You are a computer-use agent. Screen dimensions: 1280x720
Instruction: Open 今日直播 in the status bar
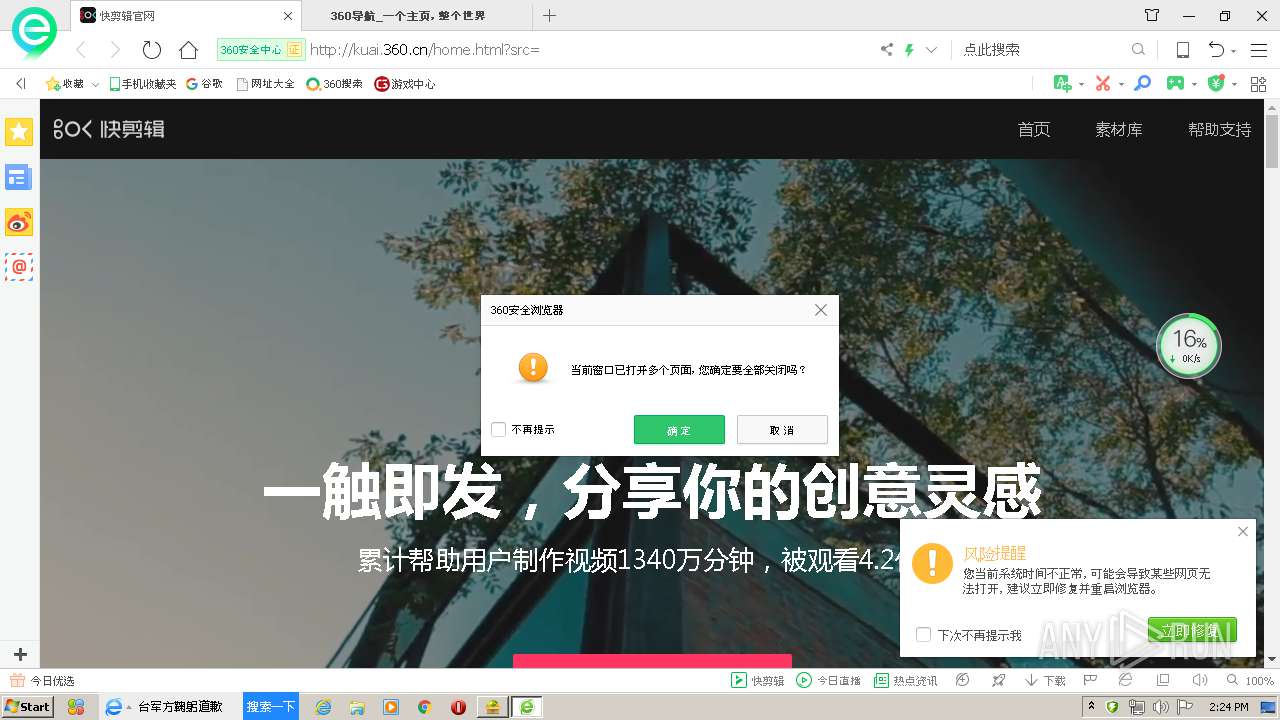(x=828, y=680)
